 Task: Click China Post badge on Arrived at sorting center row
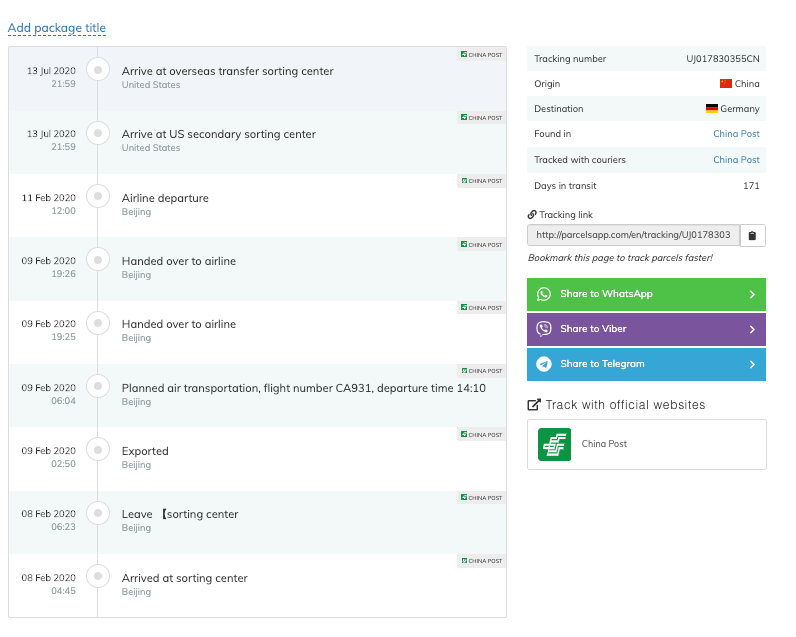coord(481,561)
